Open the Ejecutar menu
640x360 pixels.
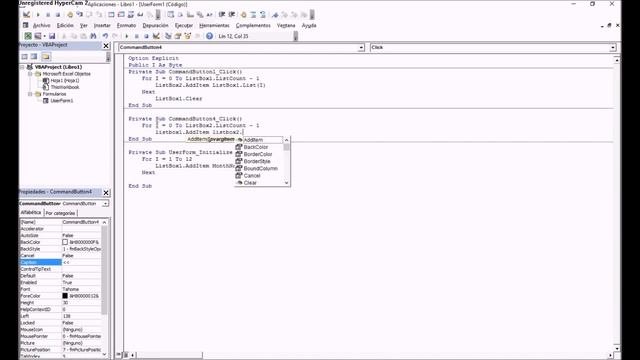click(x=184, y=25)
